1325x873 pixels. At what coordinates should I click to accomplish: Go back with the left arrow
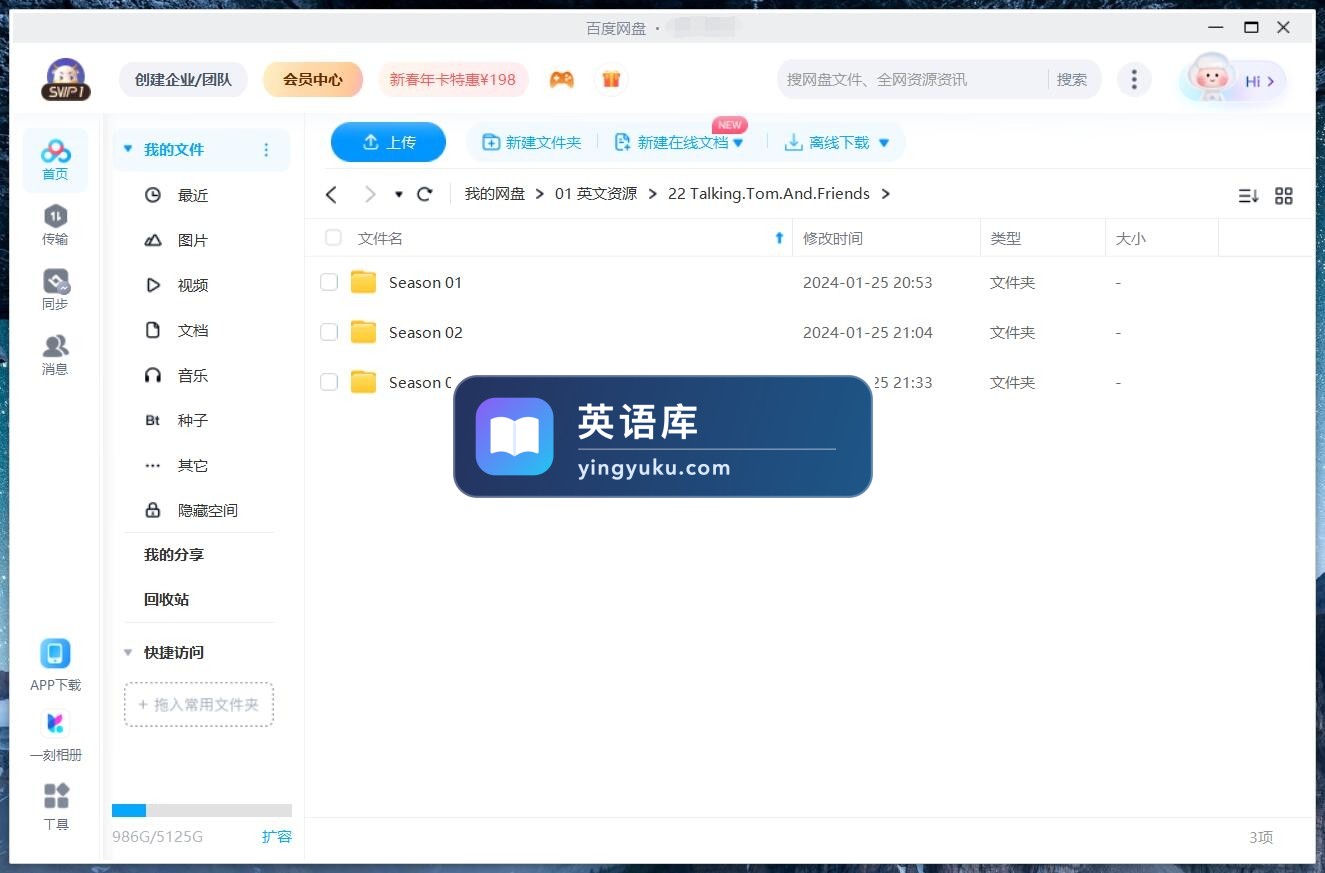point(332,194)
